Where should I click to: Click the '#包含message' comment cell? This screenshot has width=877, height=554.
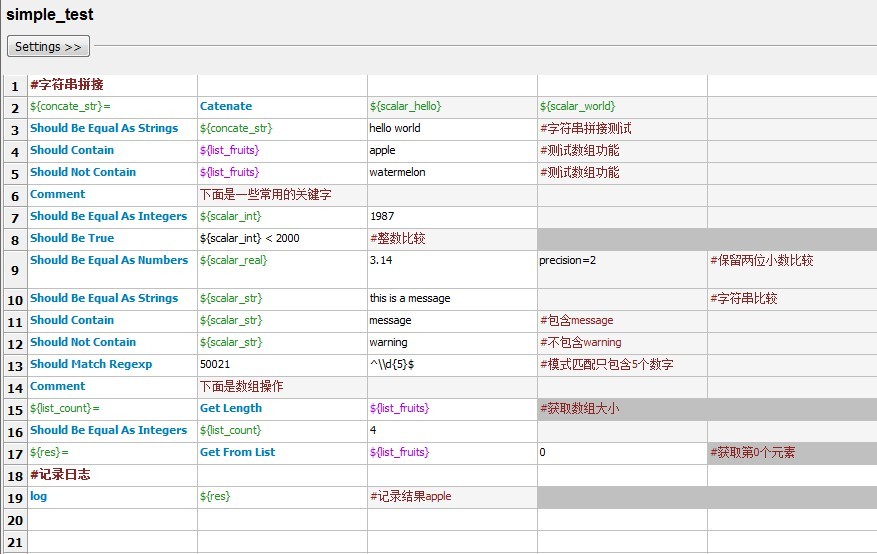623,321
